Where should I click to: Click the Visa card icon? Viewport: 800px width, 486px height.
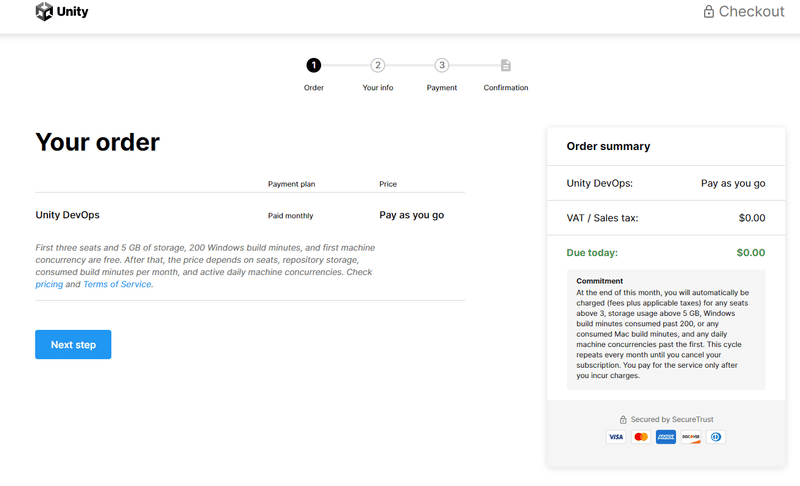(x=616, y=437)
